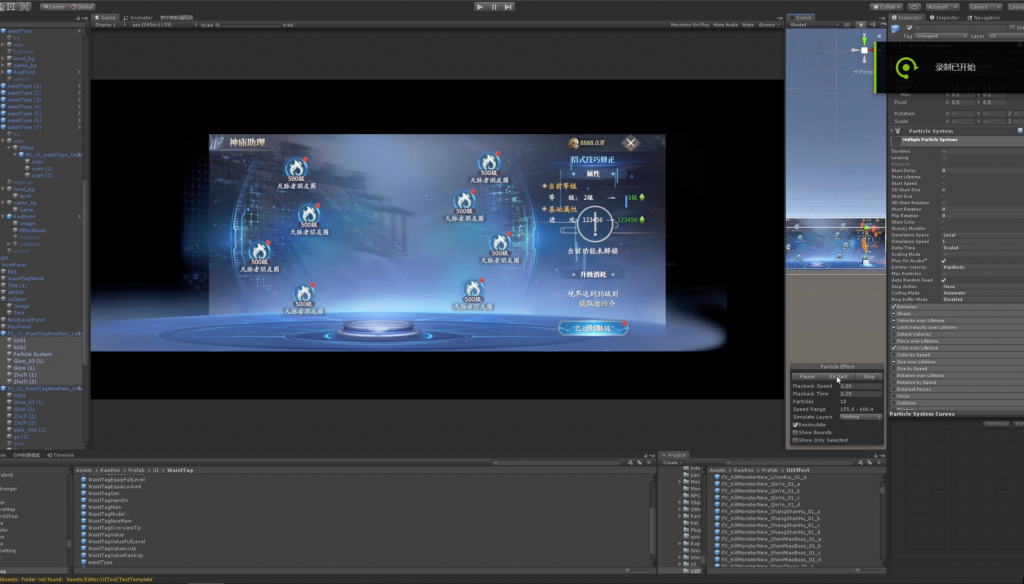Toggle Show Bounds checkbox
1024x584 pixels.
(x=795, y=432)
